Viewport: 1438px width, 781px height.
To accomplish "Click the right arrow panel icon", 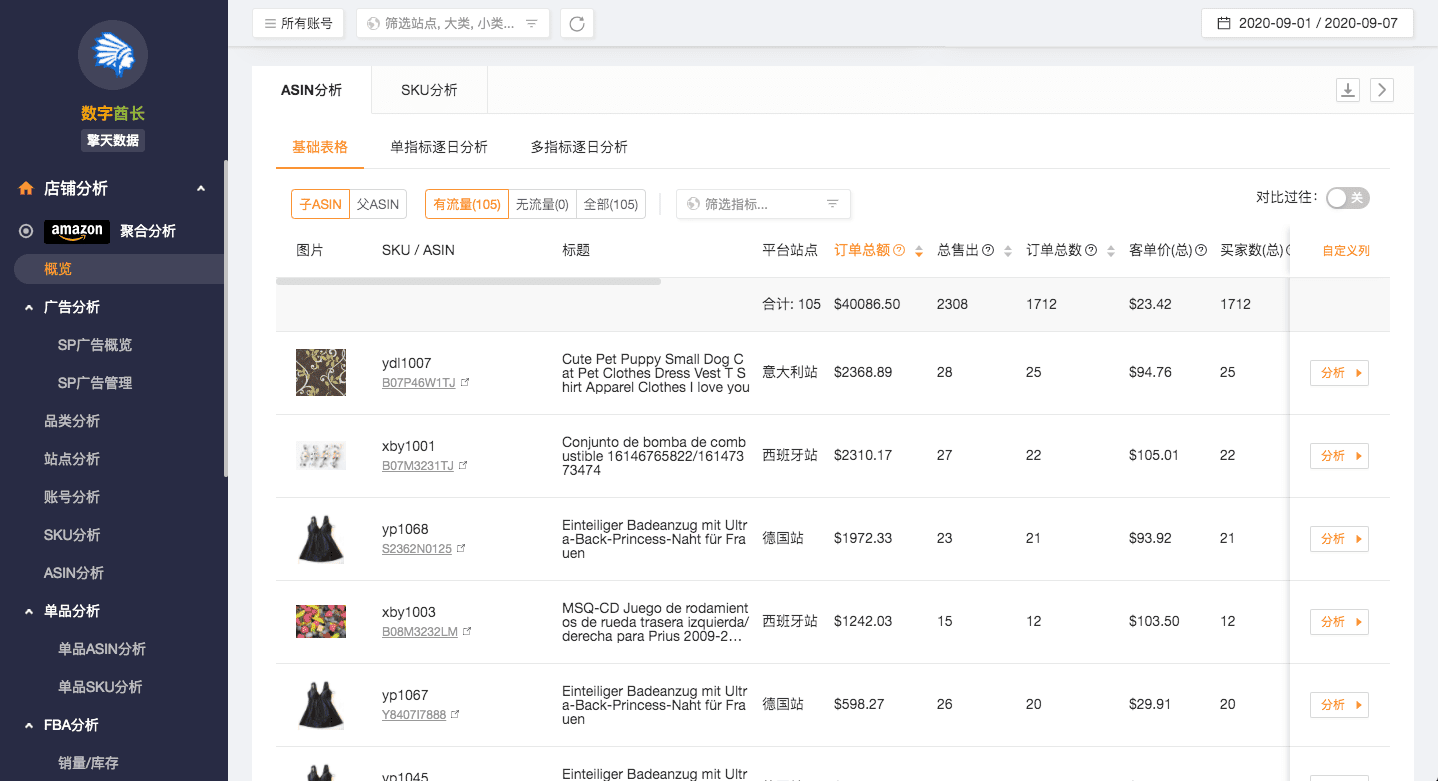I will [x=1381, y=90].
